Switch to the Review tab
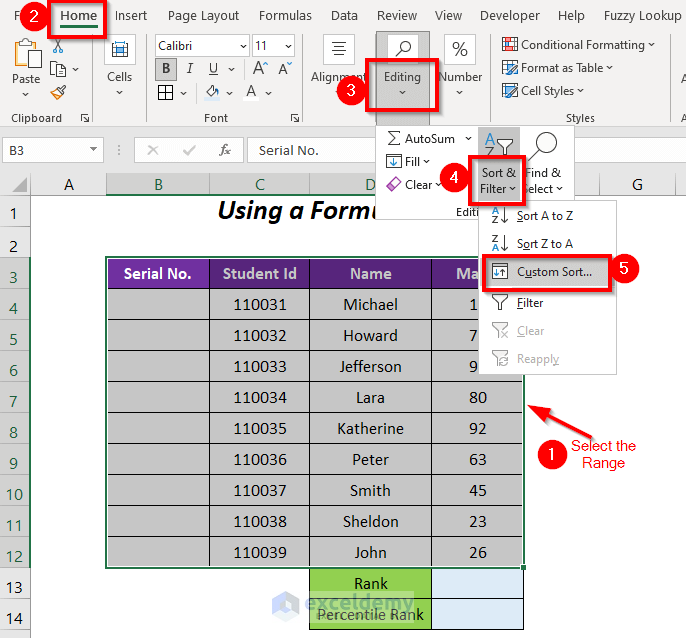686x638 pixels. 397,16
